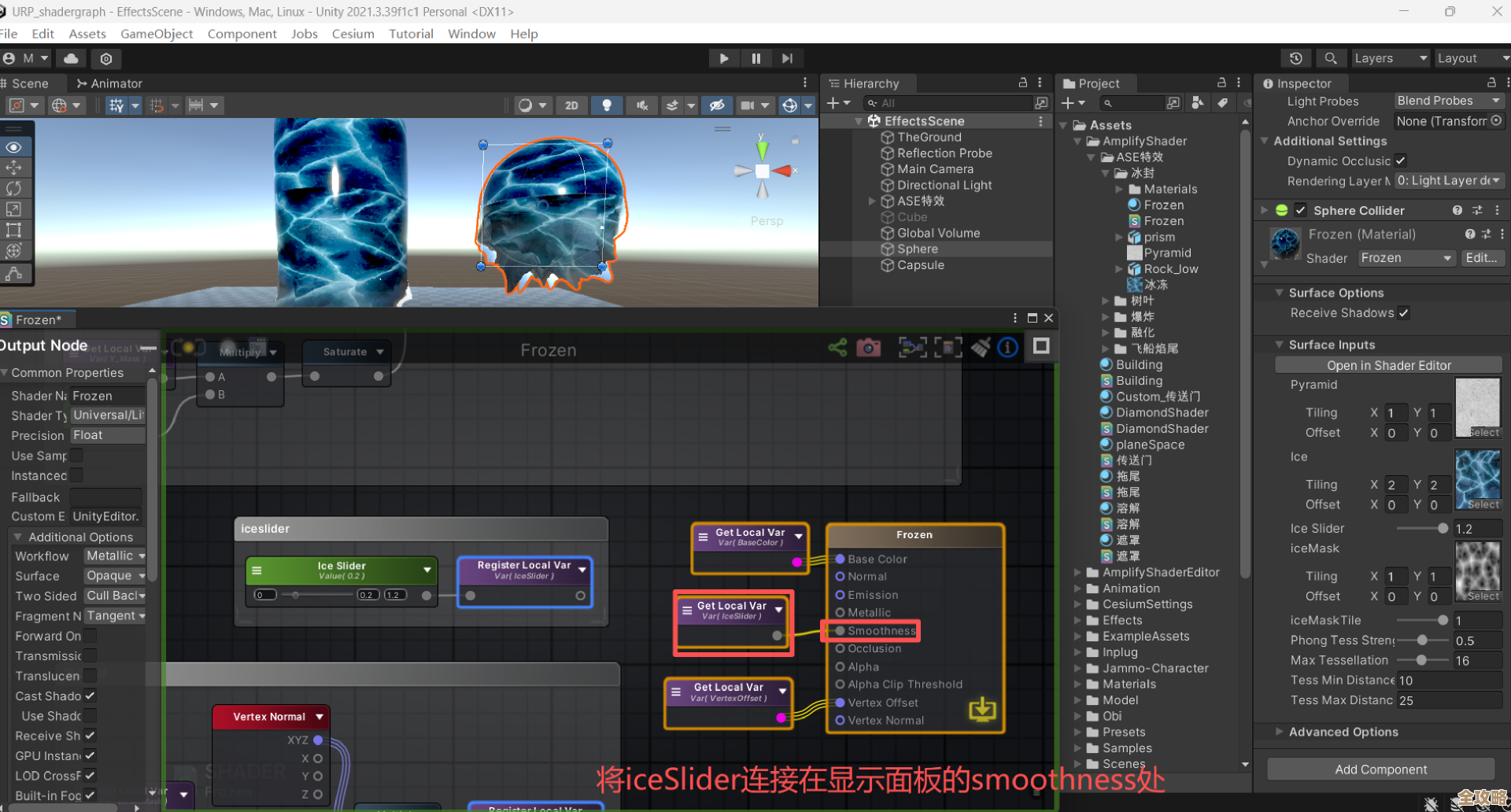Toggle scene lighting in the Scene view toolbar
Screen dimensions: 1511x812
607,105
